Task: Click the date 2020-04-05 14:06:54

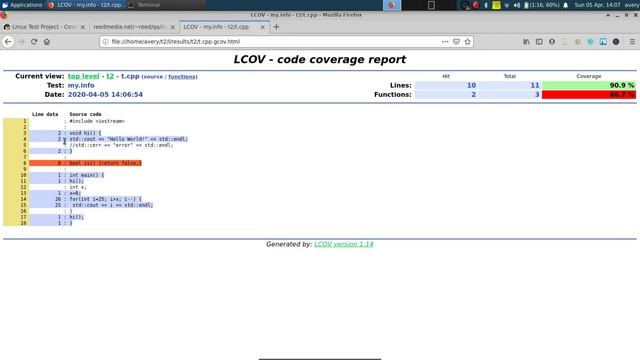Action: tap(105, 94)
